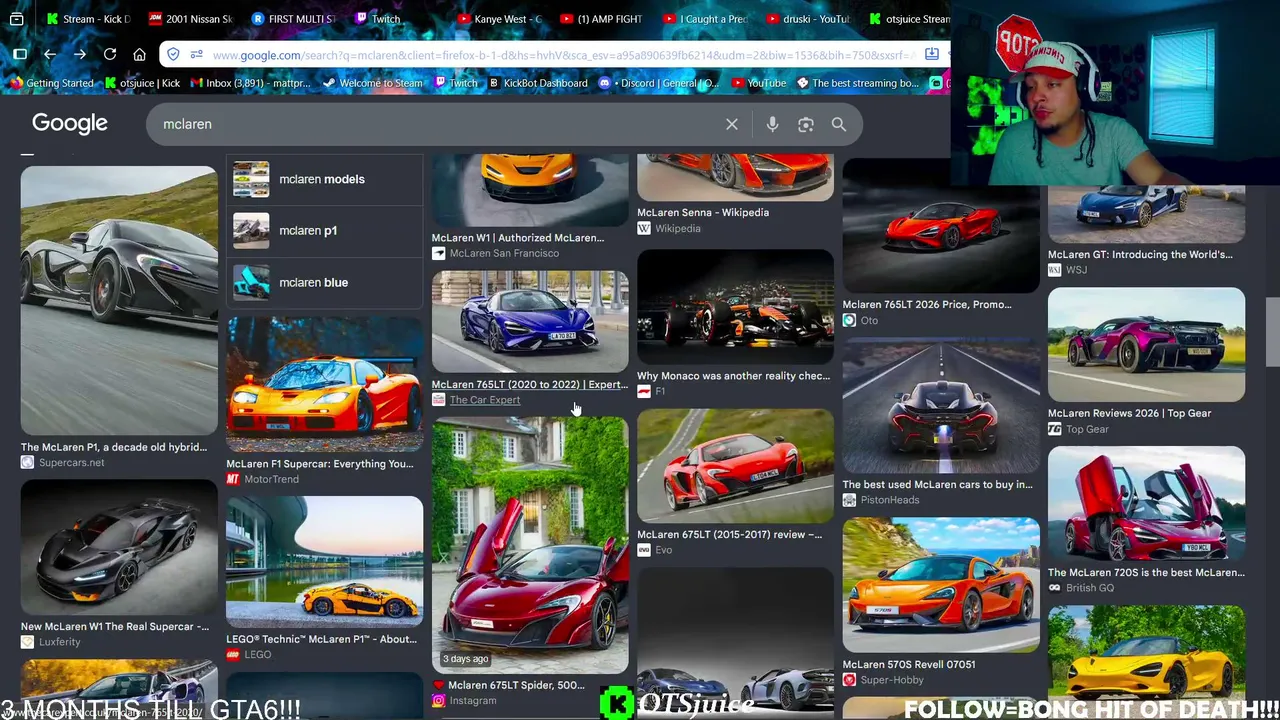The height and width of the screenshot is (720, 1280).
Task: Open the browser home page
Action: pyautogui.click(x=140, y=54)
